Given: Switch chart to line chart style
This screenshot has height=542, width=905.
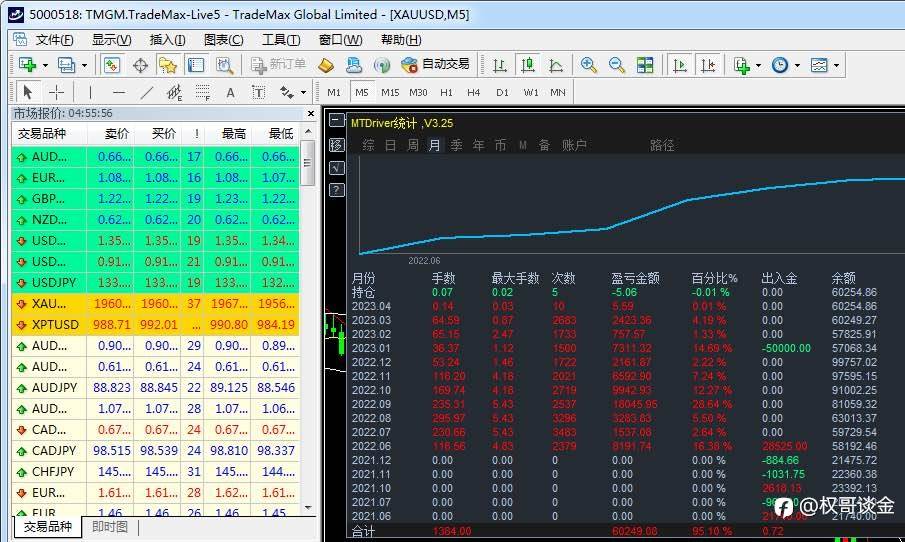Looking at the screenshot, I should [556, 65].
